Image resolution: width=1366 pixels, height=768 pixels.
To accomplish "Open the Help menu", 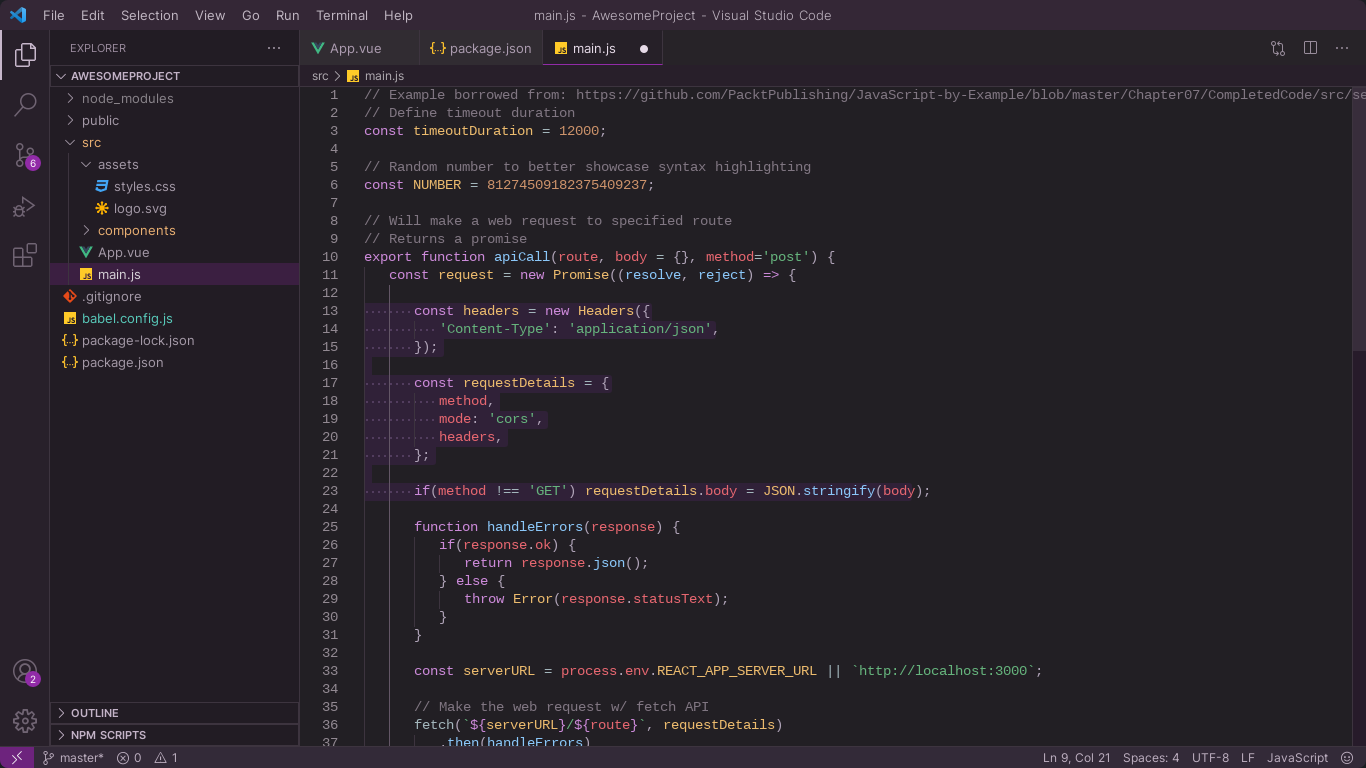I will coord(398,15).
